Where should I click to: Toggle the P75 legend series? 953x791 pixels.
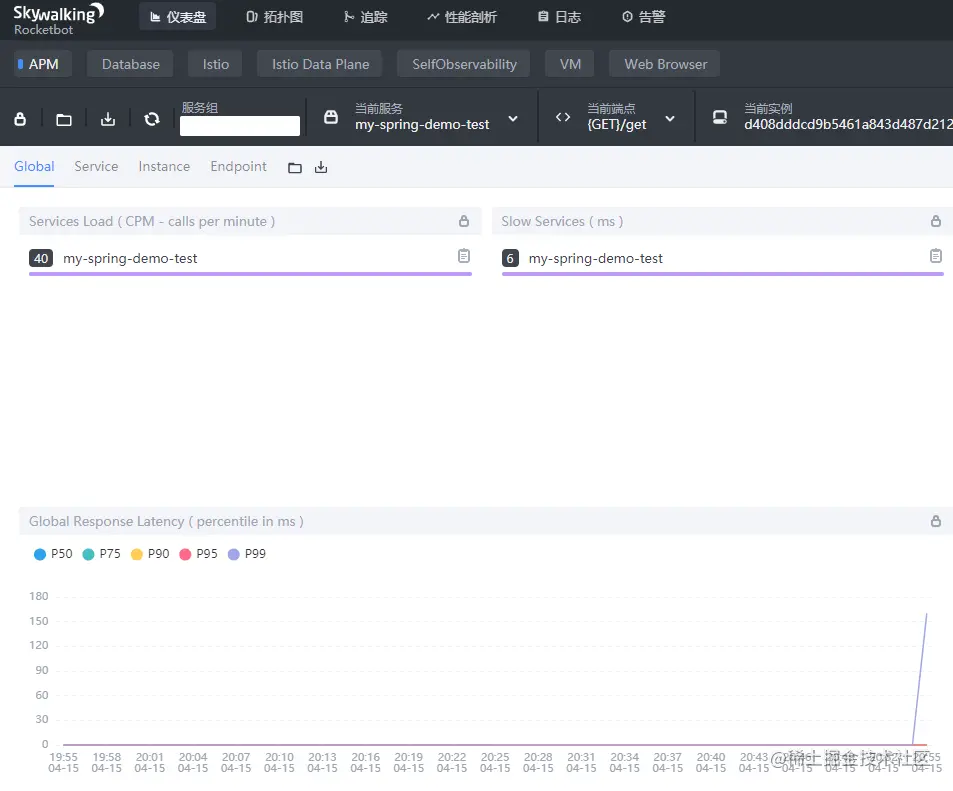pyautogui.click(x=101, y=554)
